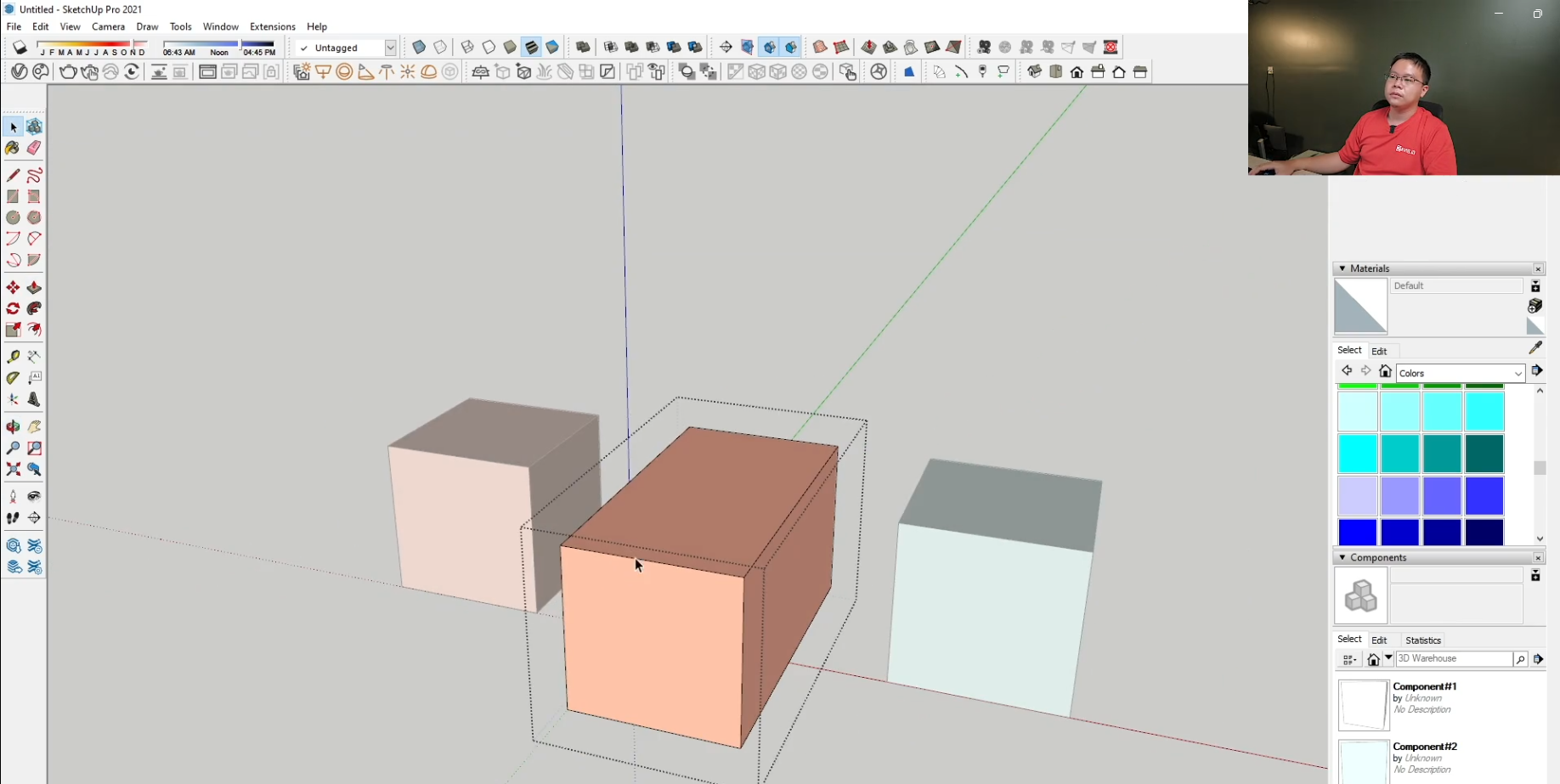
Task: Select the Paint Bucket tool
Action: click(x=13, y=148)
